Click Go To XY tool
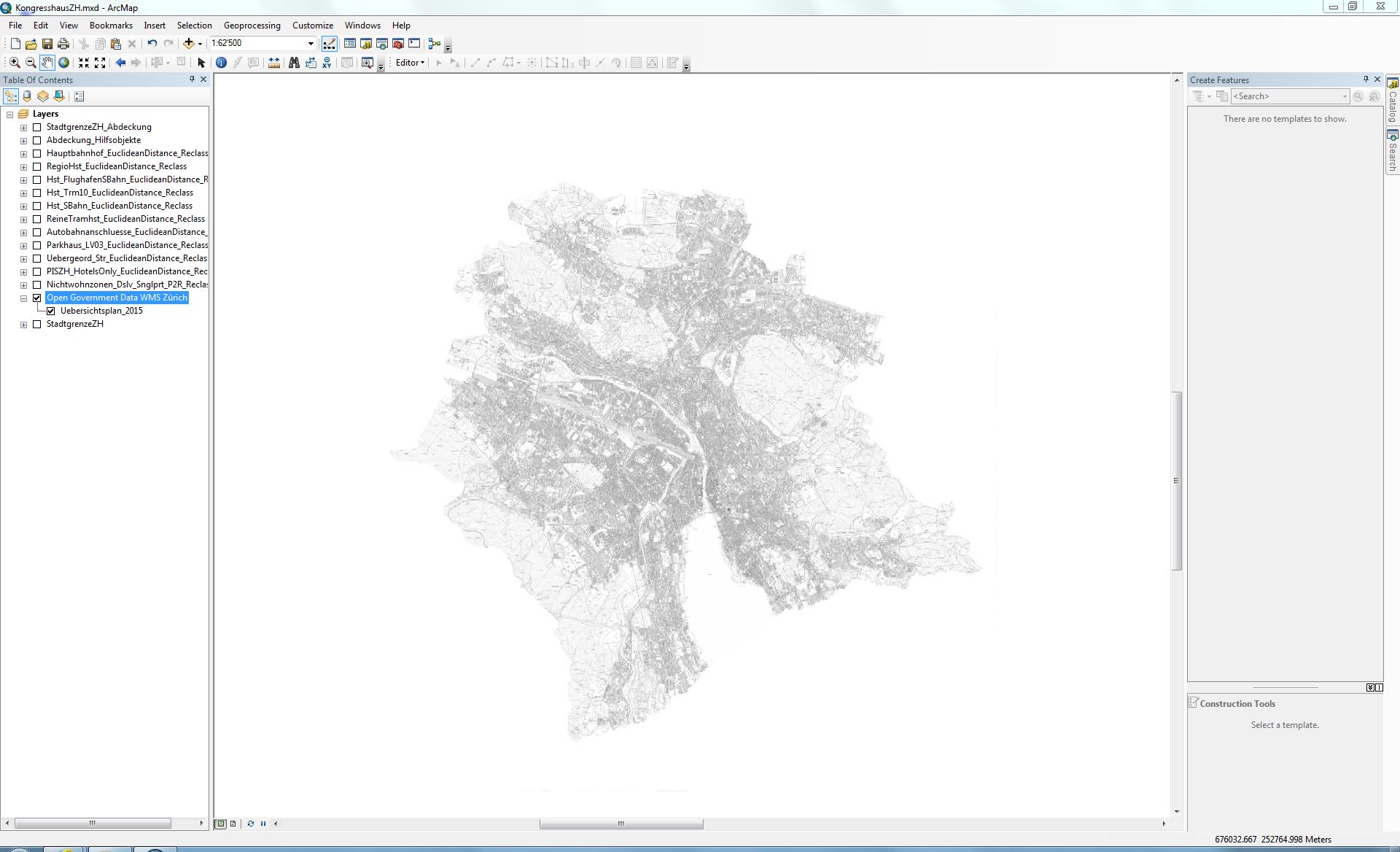The height and width of the screenshot is (852, 1400). [x=327, y=63]
